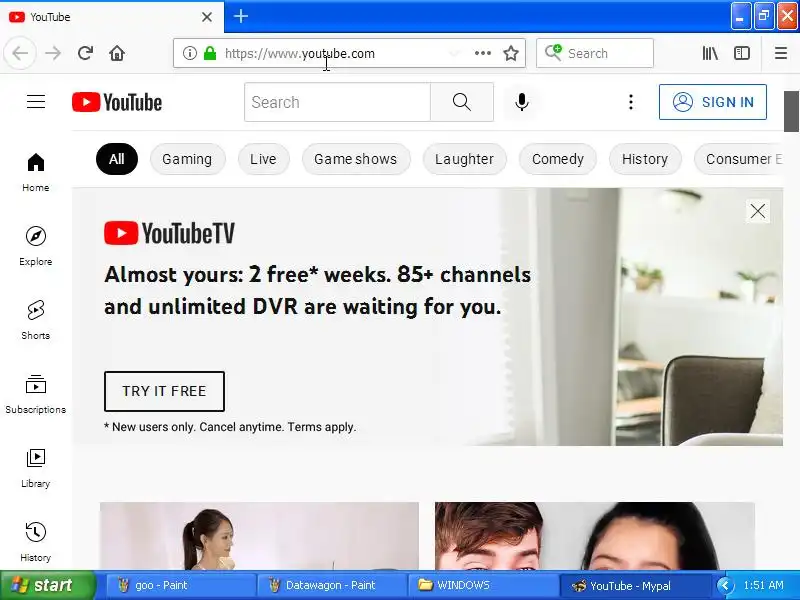The height and width of the screenshot is (600, 800).
Task: Open Subscriptions in sidebar
Action: point(36,394)
